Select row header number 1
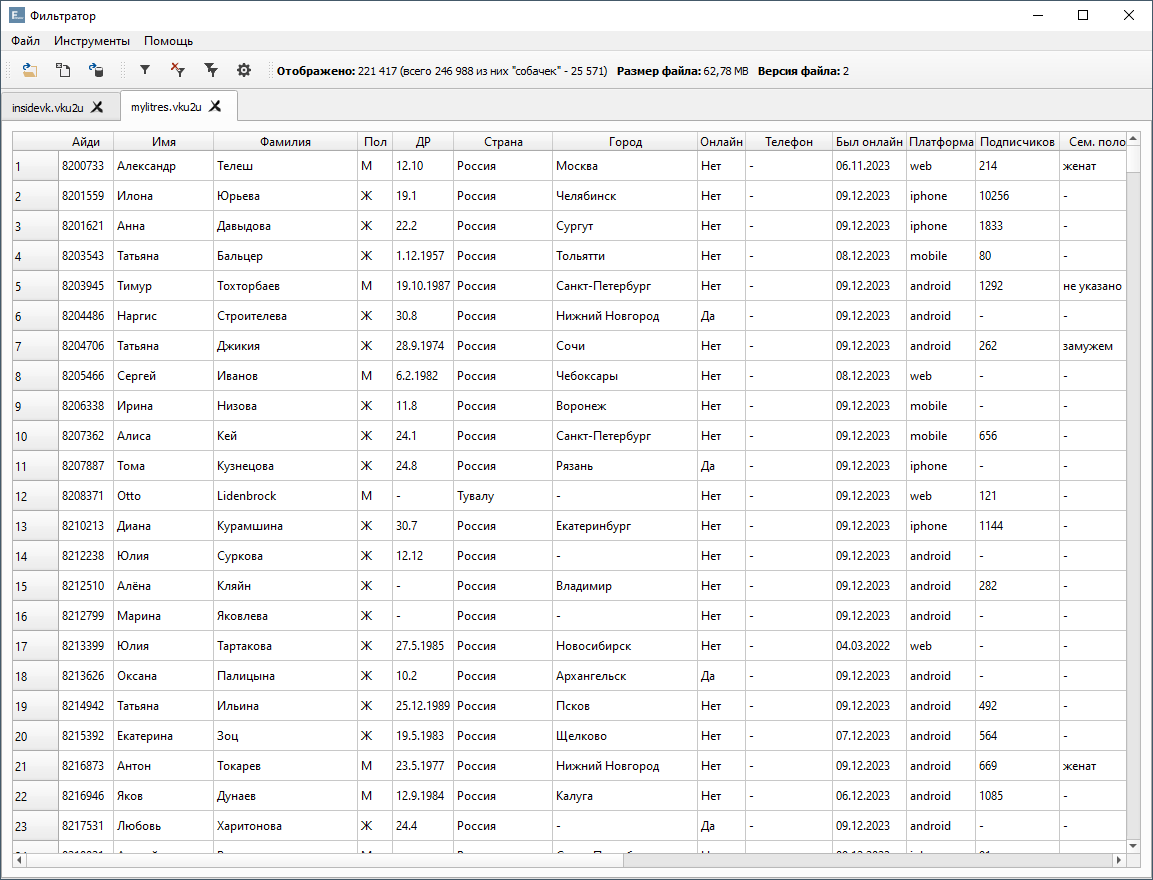The height and width of the screenshot is (880, 1153). pyautogui.click(x=35, y=166)
